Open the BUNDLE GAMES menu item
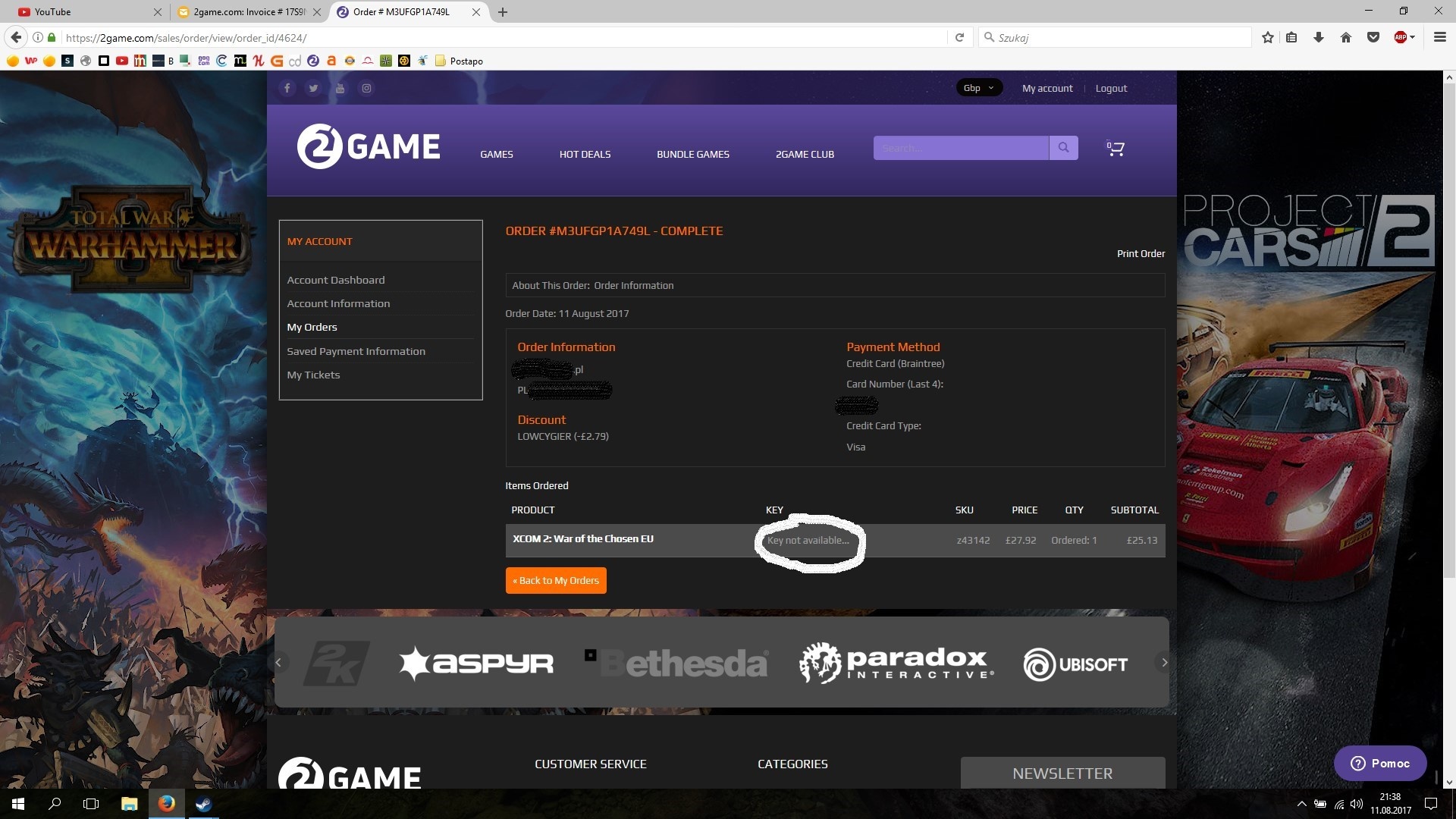1456x819 pixels. [x=693, y=154]
